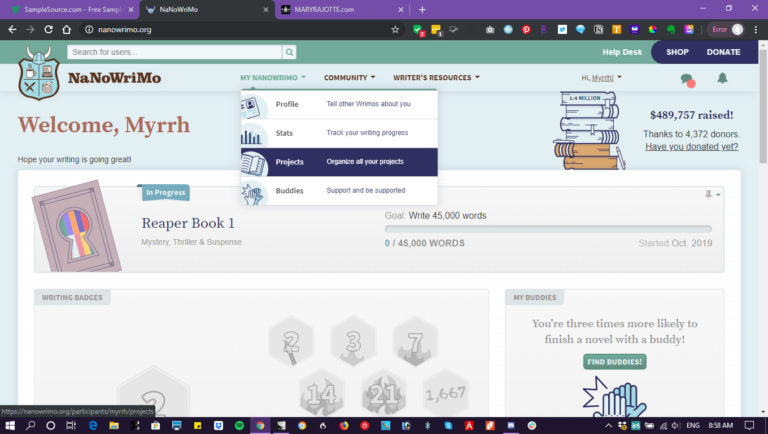
Task: Click the Have you donated yet? link
Action: (691, 147)
